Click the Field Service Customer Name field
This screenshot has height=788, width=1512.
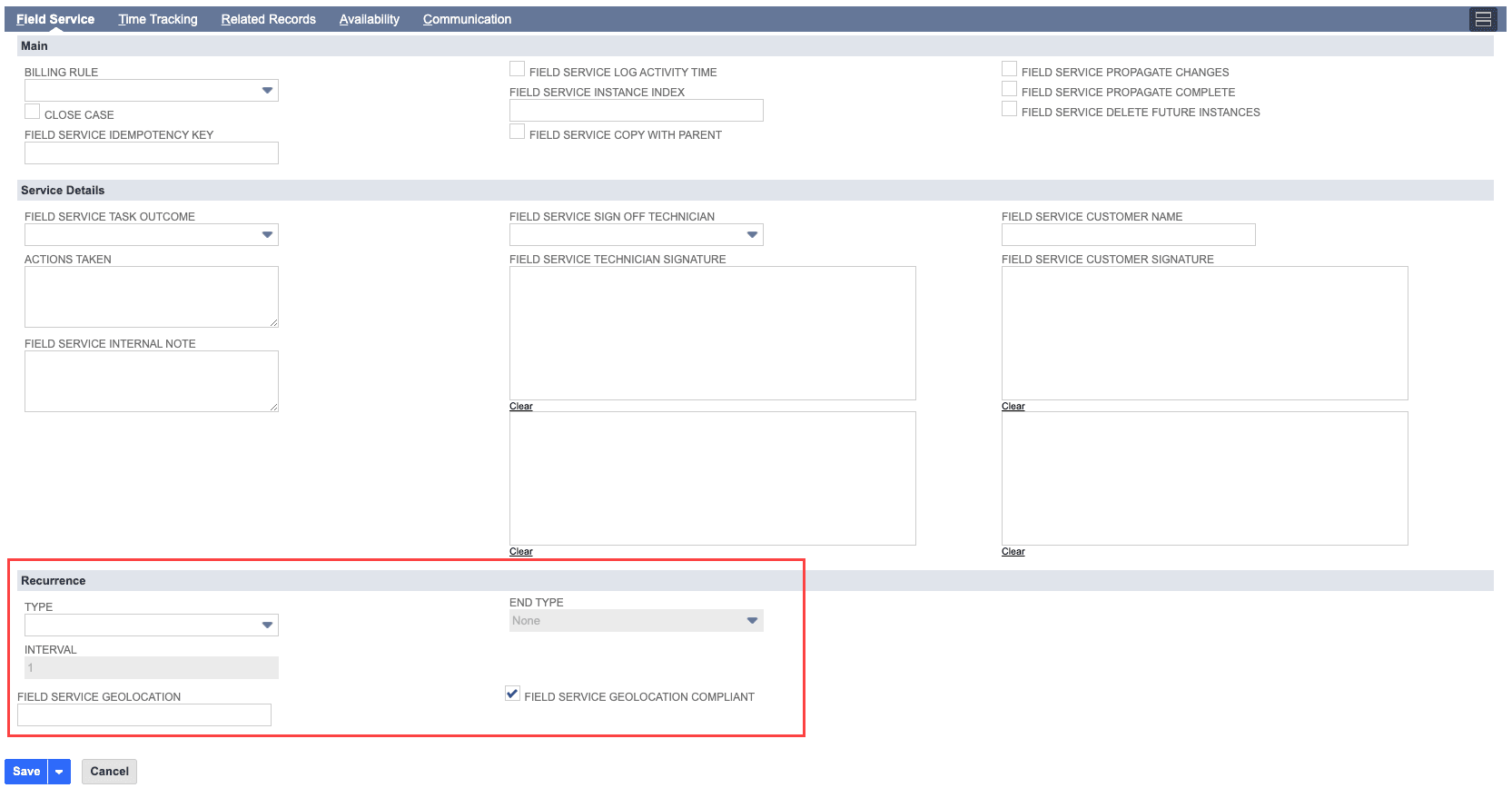coord(1129,234)
